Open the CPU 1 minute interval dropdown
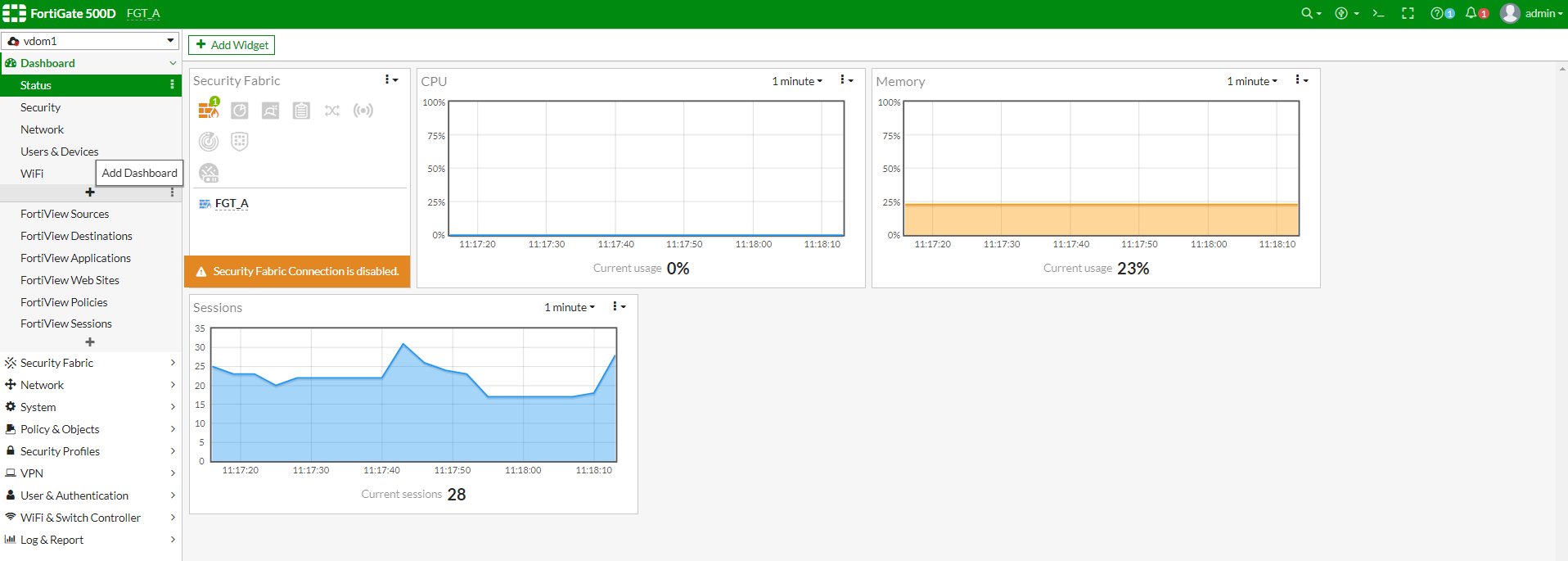The height and width of the screenshot is (561, 1568). (x=797, y=81)
